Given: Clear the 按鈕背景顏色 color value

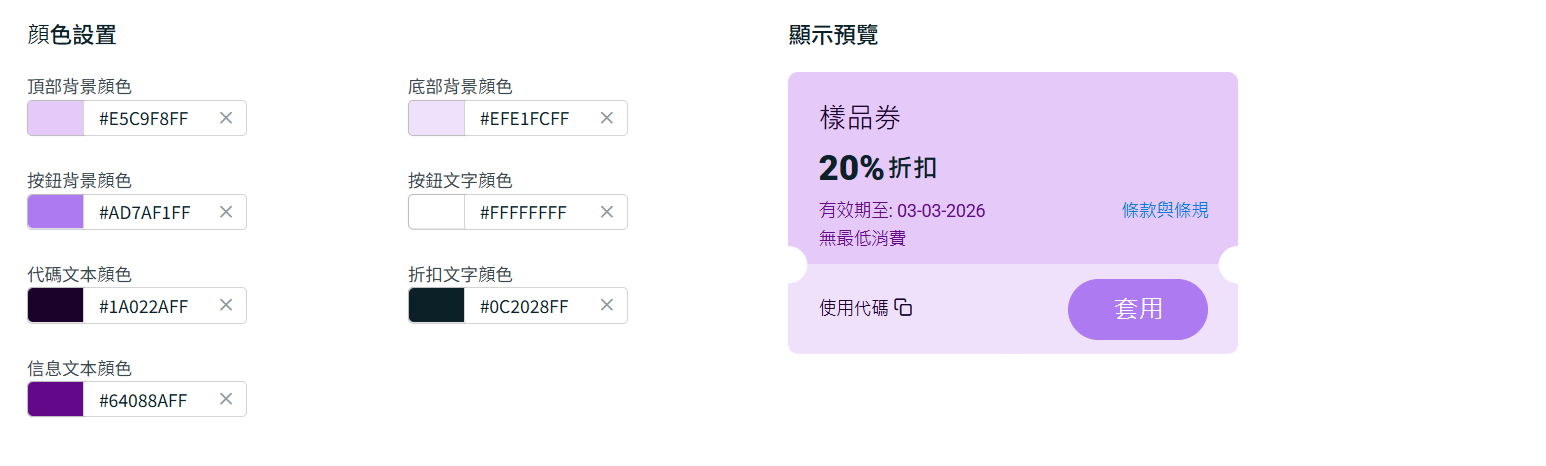Looking at the screenshot, I should coord(226,212).
